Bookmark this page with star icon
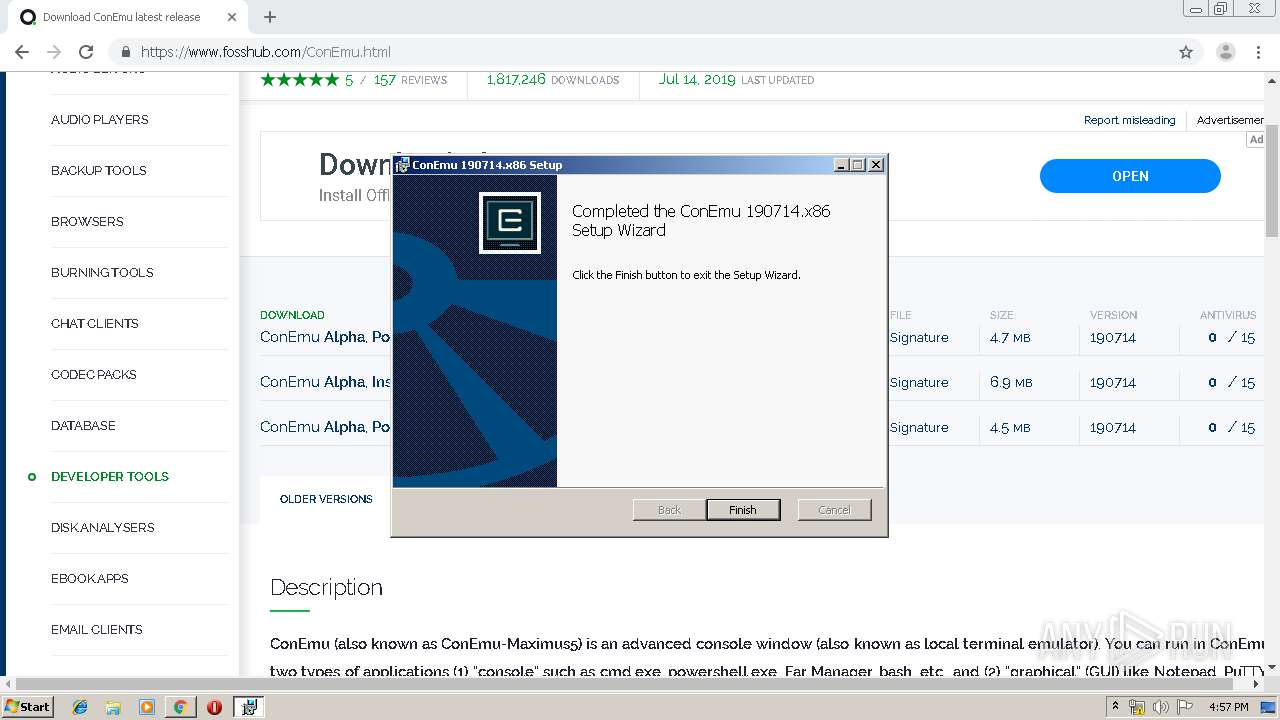Image resolution: width=1280 pixels, height=720 pixels. [x=1186, y=52]
